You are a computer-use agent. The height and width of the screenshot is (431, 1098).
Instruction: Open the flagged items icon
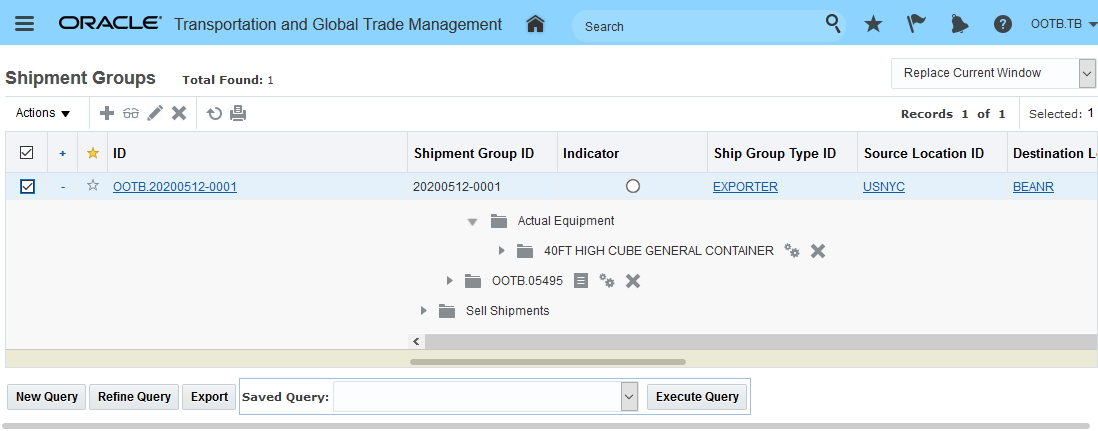coord(916,24)
